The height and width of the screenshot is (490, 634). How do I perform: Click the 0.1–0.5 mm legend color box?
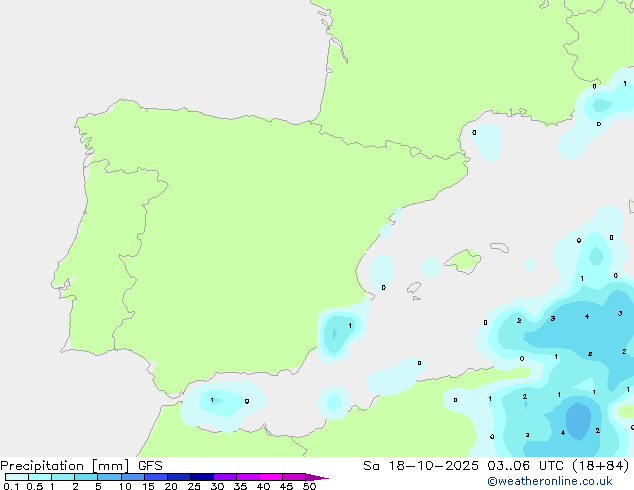pyautogui.click(x=17, y=477)
